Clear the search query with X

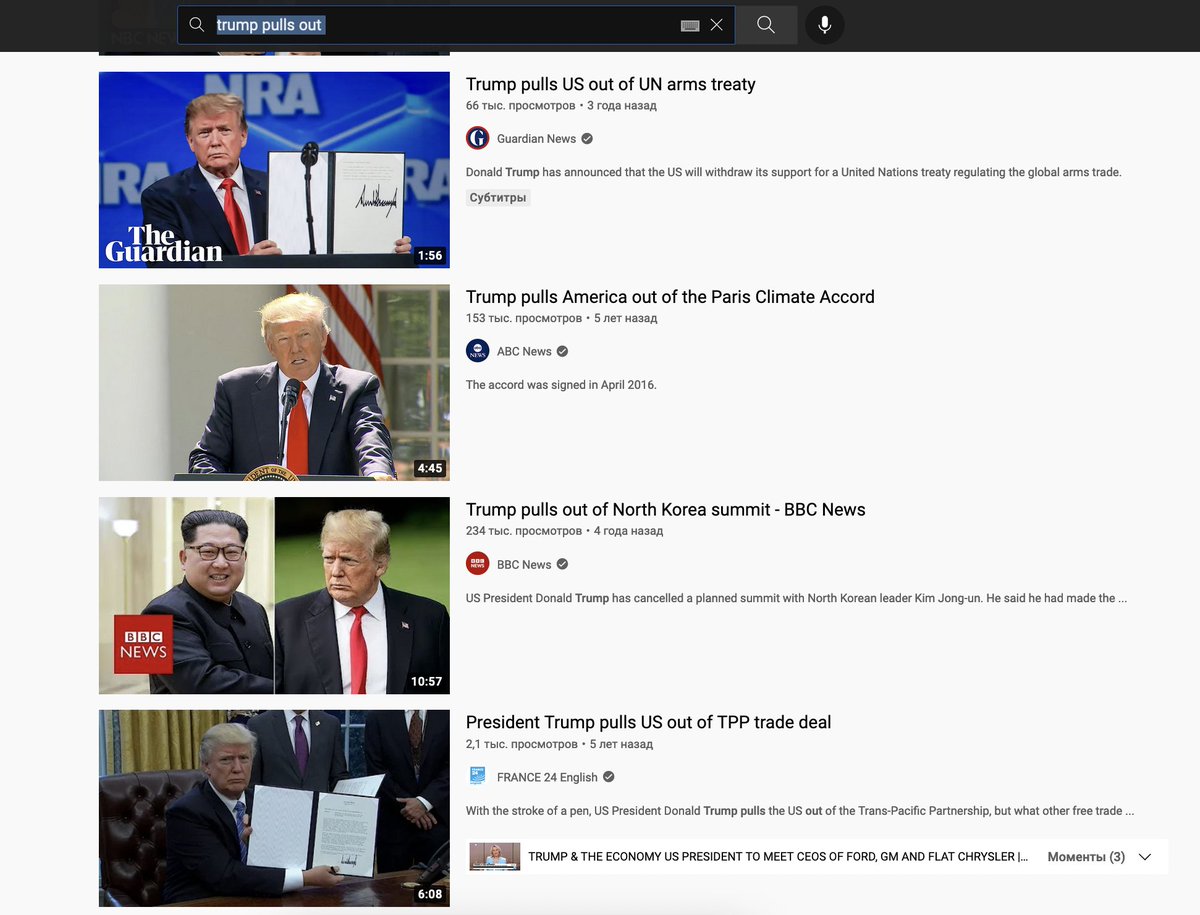pos(716,25)
